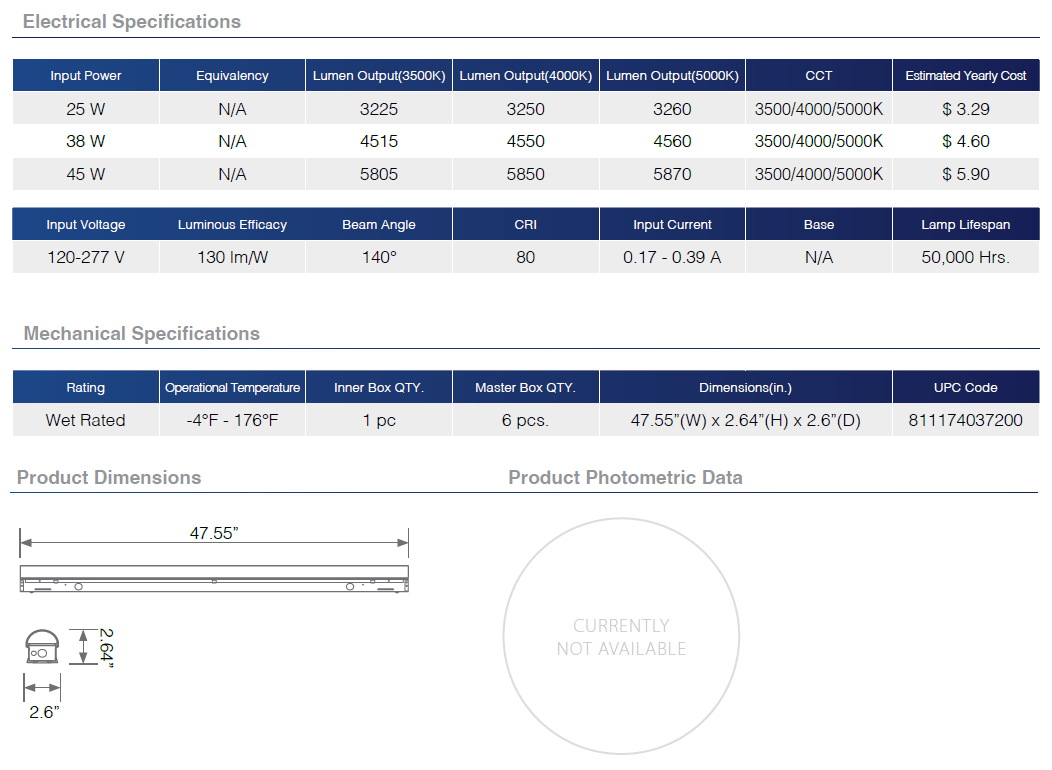Select the 47.55" length dimension label
Image resolution: width=1052 pixels, height=770 pixels.
pyautogui.click(x=214, y=534)
